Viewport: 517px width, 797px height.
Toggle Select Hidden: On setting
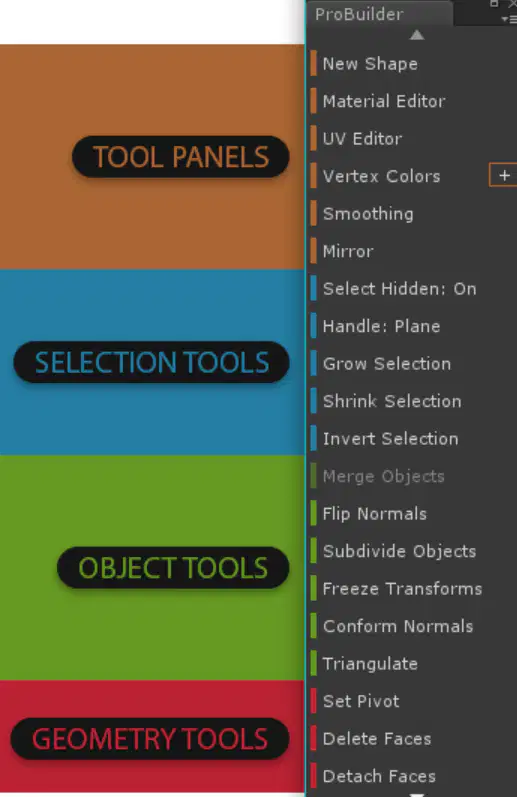coord(400,289)
